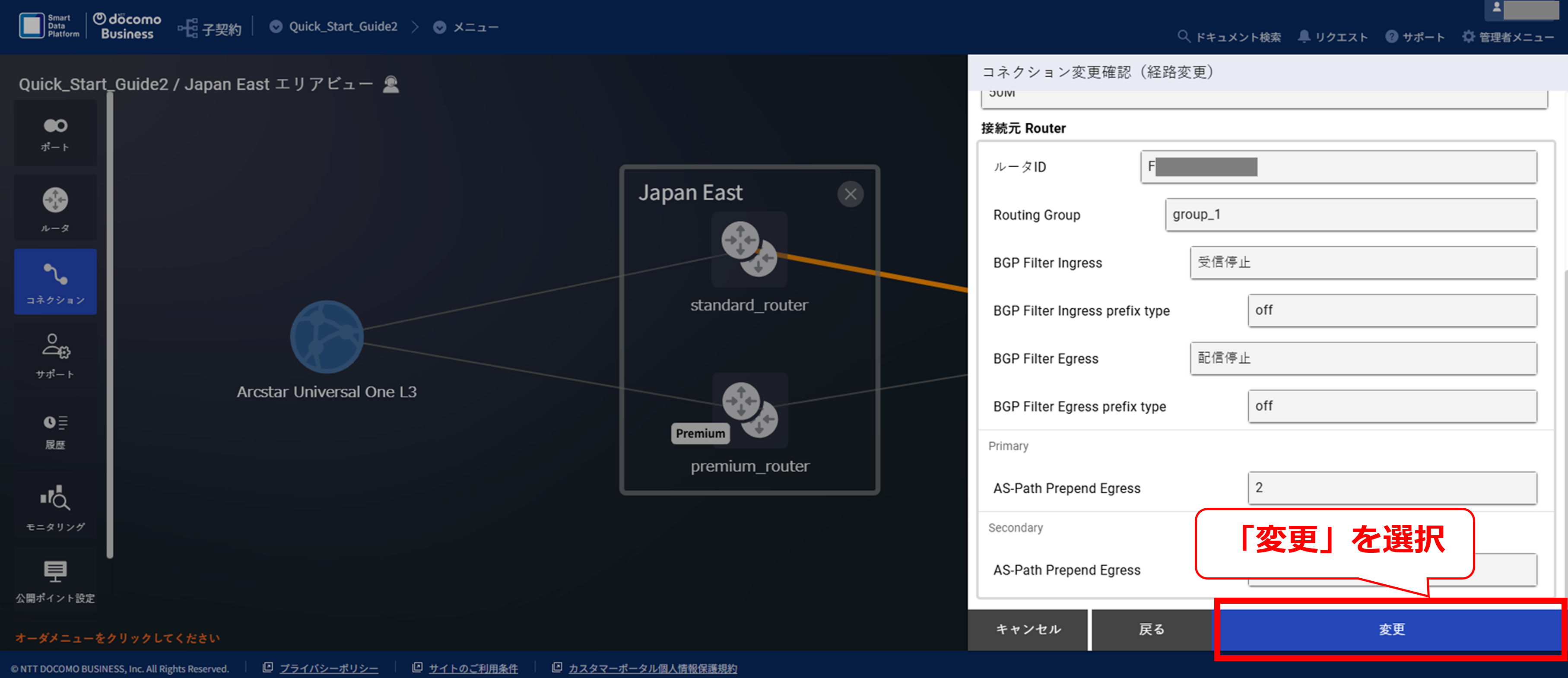The width and height of the screenshot is (1568, 678).
Task: Click the キャンセル button
Action: pyautogui.click(x=1028, y=629)
